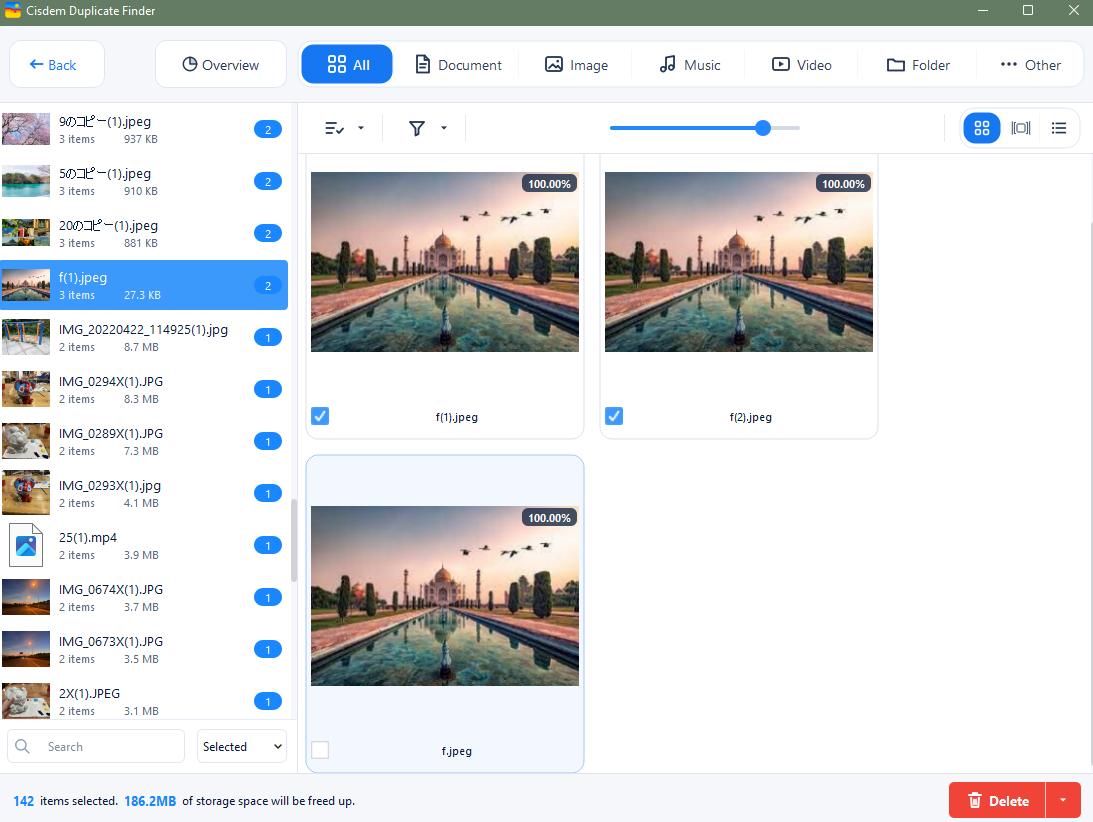Open the IMG_0294X(1).JPG group
Image resolution: width=1093 pixels, height=822 pixels.
[144, 389]
